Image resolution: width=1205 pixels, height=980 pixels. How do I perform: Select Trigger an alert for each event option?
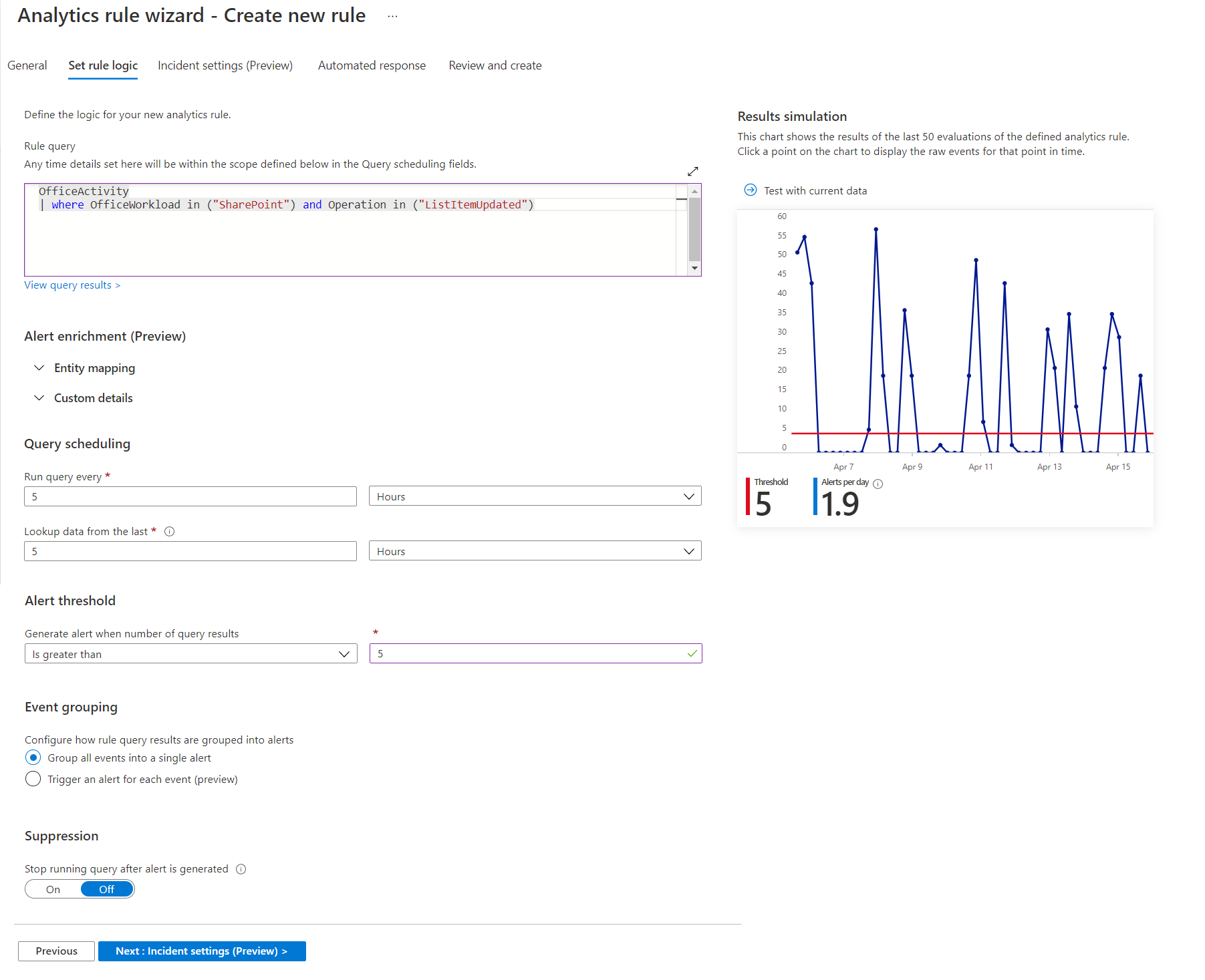click(33, 779)
